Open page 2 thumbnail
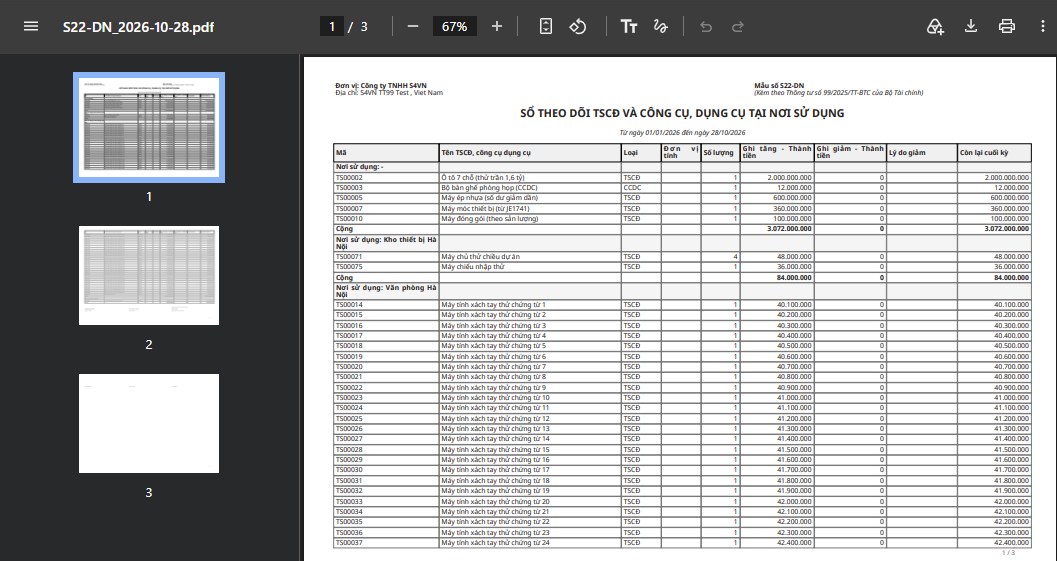 tap(149, 275)
